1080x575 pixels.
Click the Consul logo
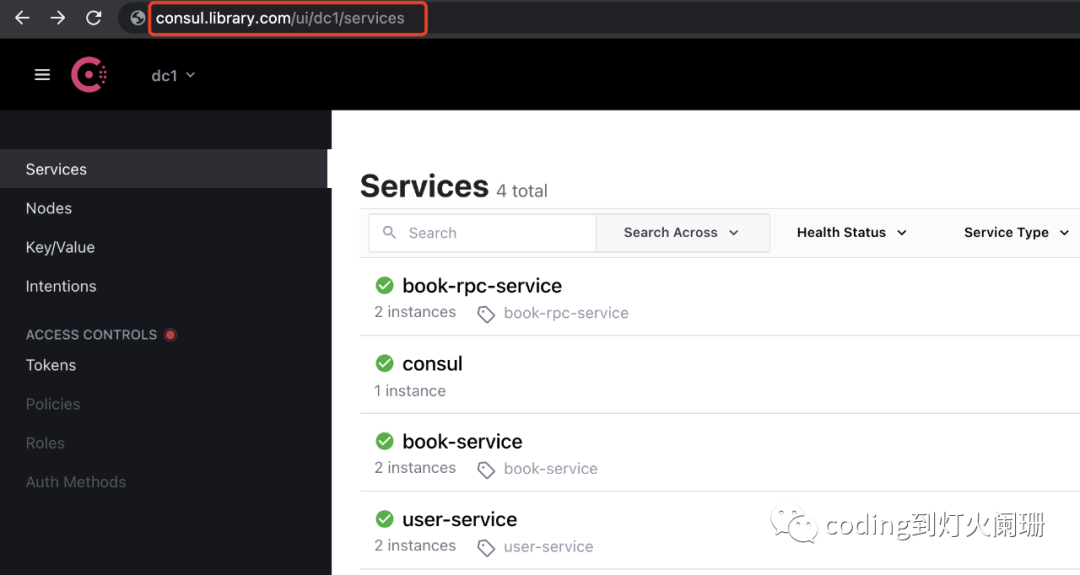pyautogui.click(x=89, y=74)
